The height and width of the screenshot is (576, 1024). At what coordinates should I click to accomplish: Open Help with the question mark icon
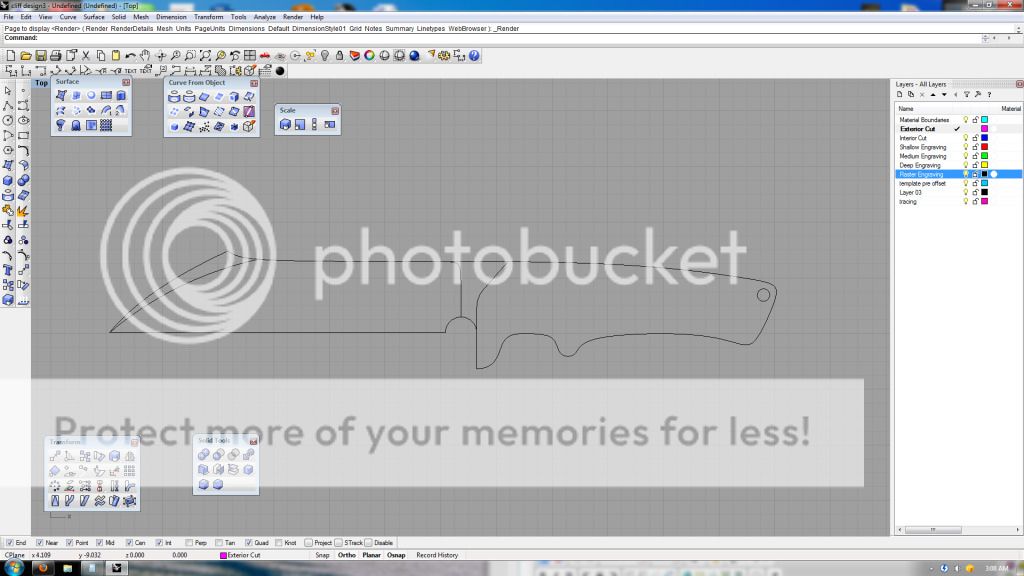click(474, 56)
